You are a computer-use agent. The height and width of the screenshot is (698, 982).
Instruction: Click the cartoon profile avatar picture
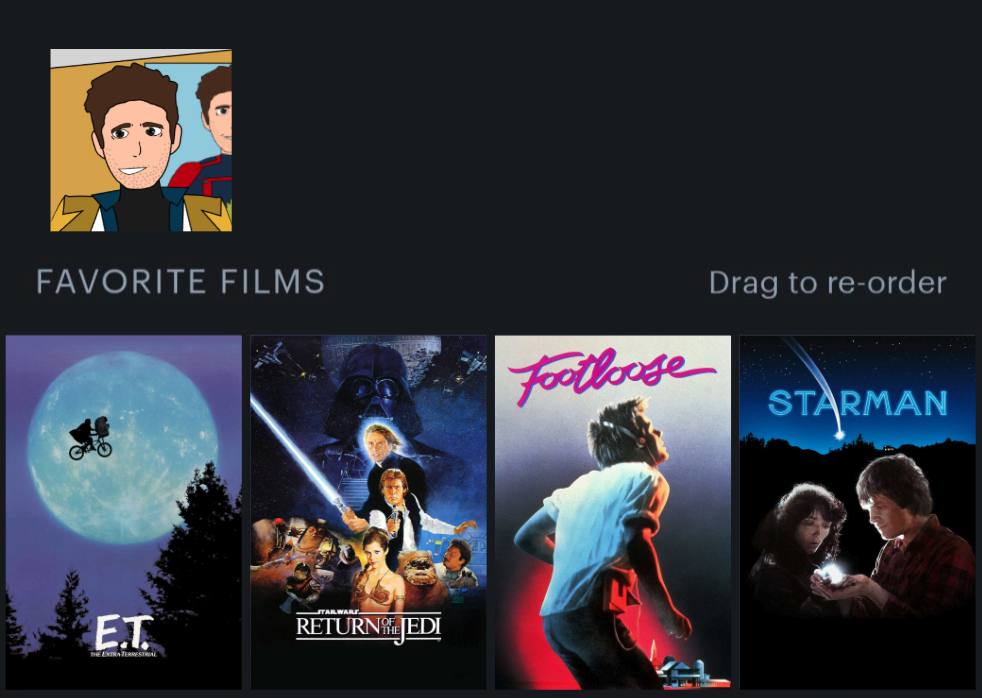[x=141, y=140]
